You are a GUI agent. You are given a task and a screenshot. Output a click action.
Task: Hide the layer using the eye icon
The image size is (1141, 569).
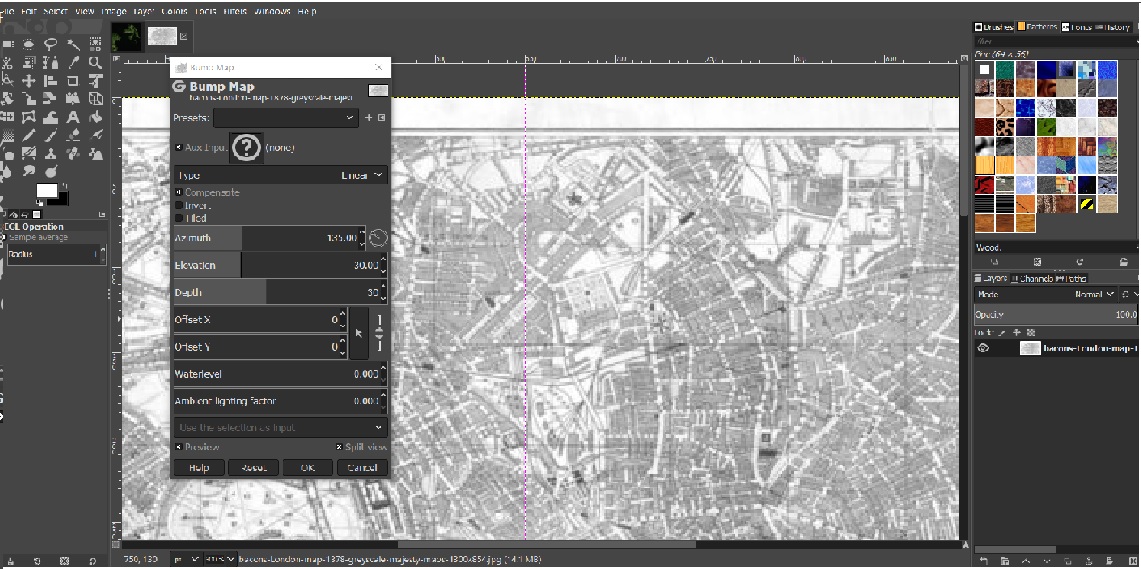click(984, 348)
